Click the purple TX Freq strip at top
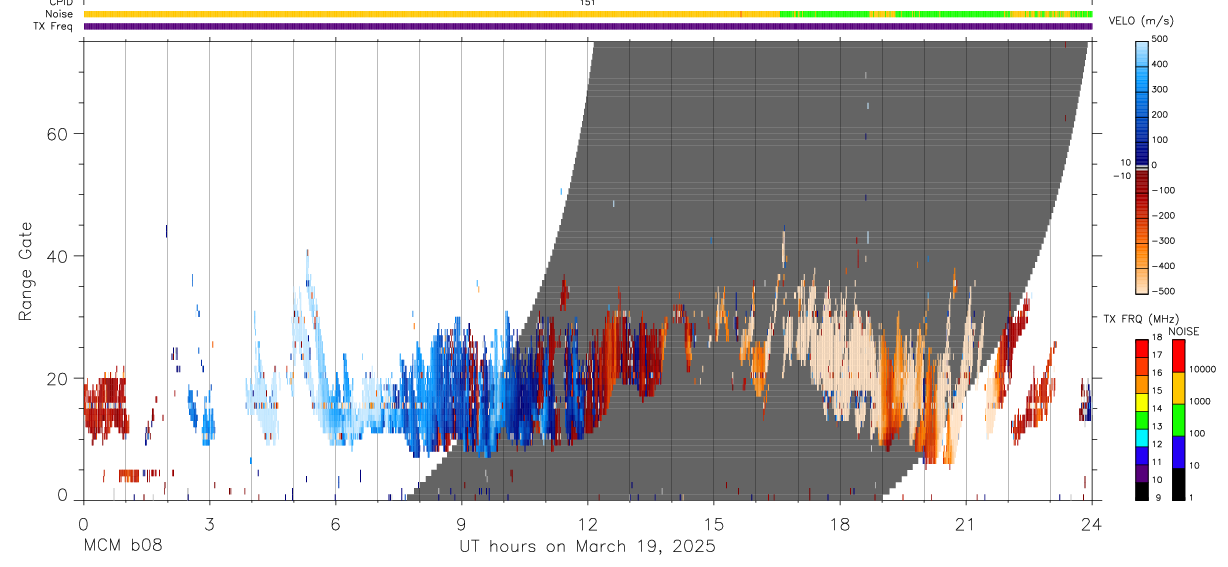The height and width of the screenshot is (567, 1228). pos(588,26)
